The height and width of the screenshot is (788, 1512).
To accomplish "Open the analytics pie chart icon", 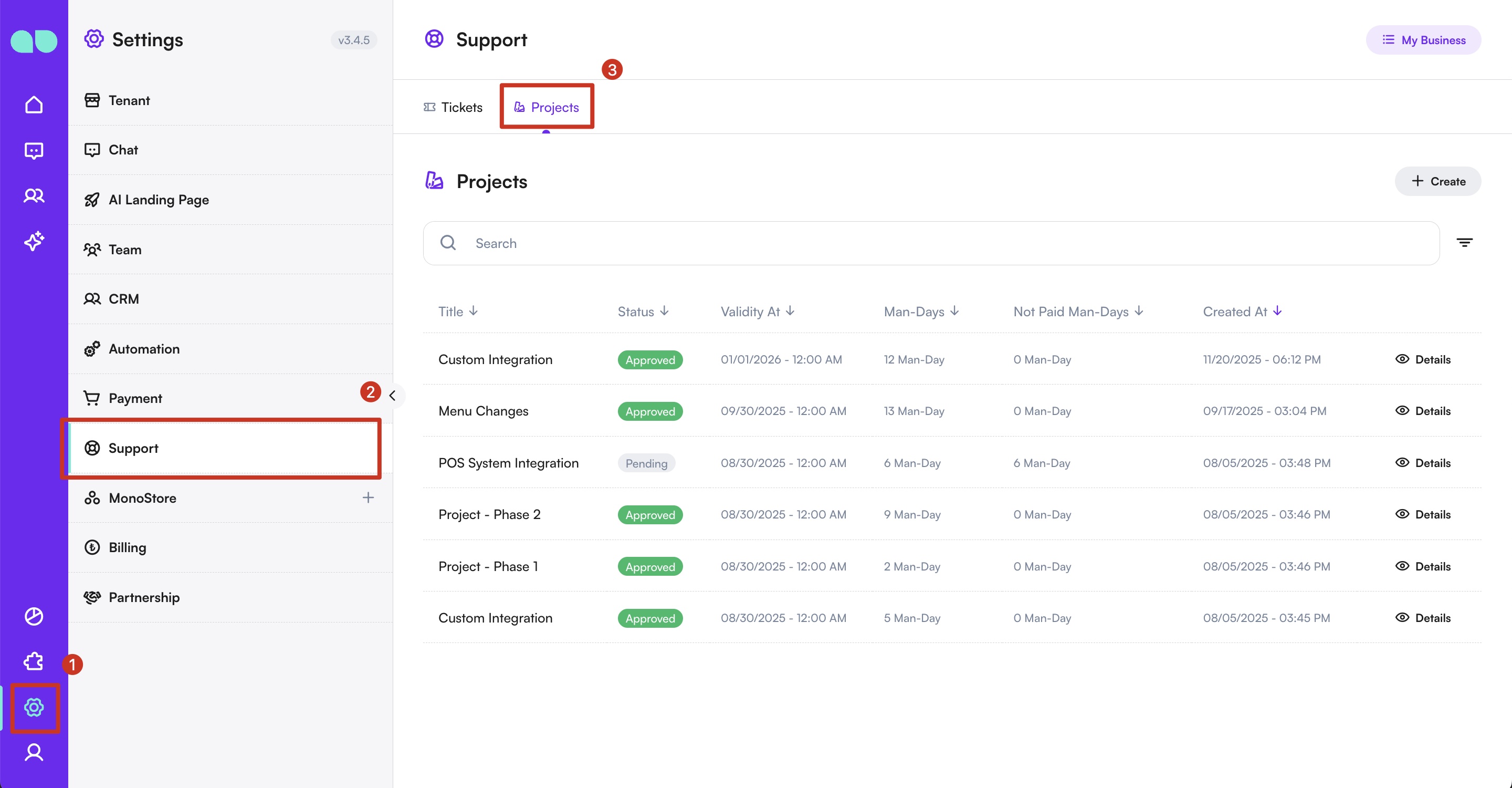I will [x=34, y=616].
